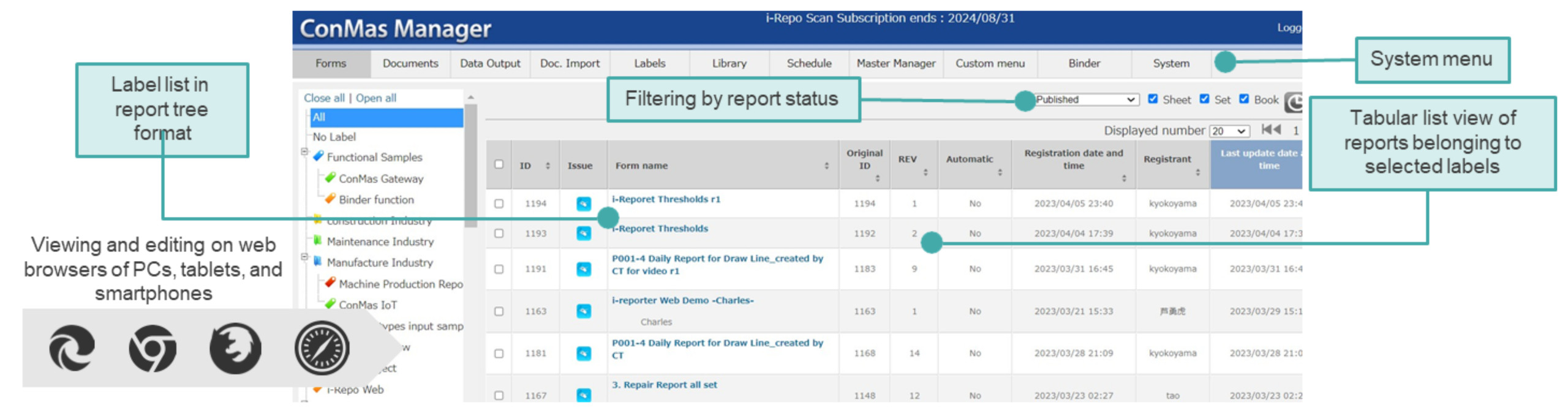Click the label tree vertical scrollbar thumb

point(470,165)
